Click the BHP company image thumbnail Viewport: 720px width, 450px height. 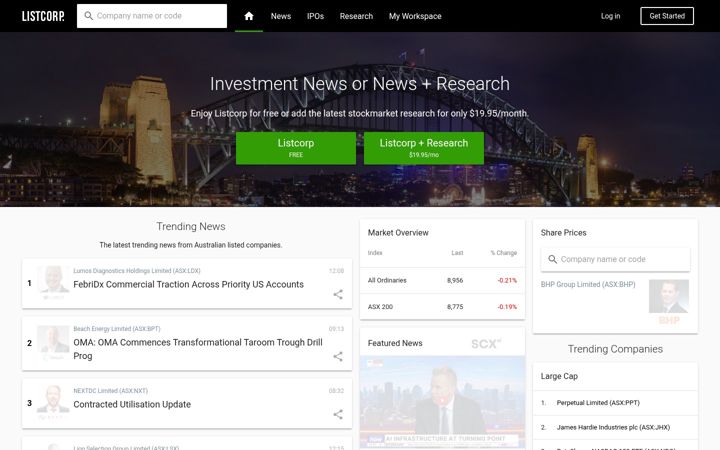pos(669,302)
